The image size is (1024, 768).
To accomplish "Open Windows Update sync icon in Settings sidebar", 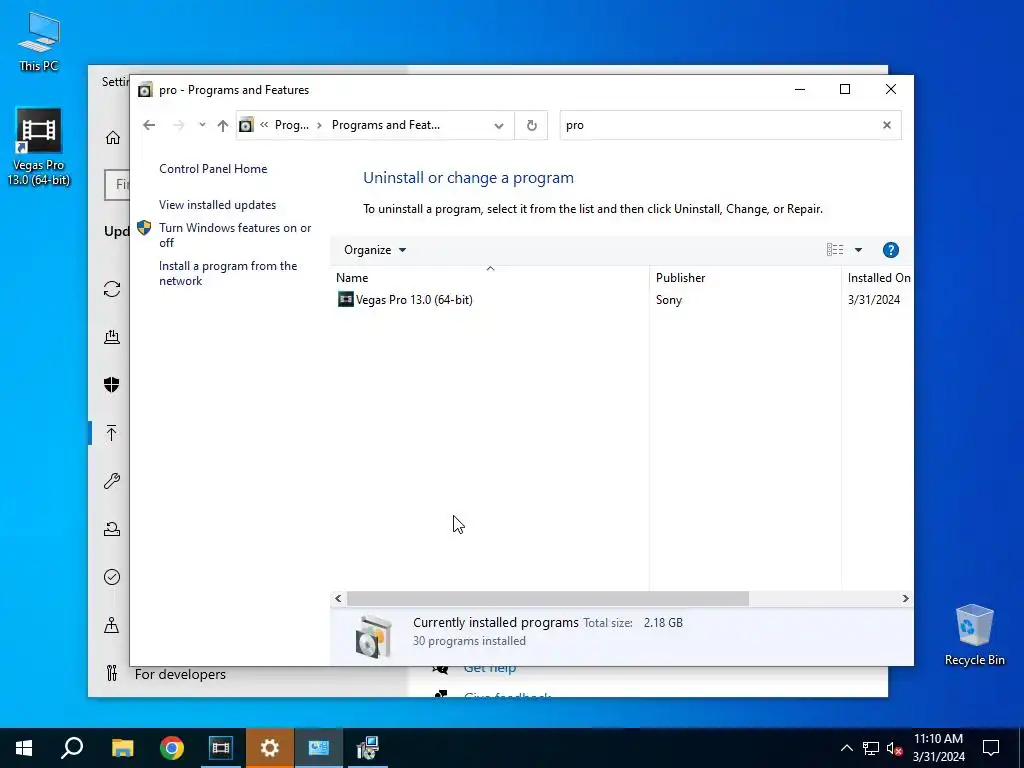I will (x=112, y=289).
